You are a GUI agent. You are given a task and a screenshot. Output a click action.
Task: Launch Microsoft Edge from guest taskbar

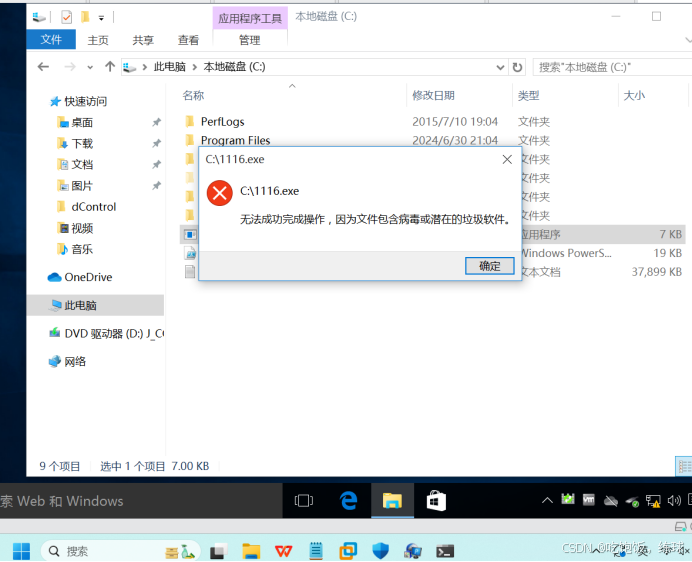(x=348, y=501)
